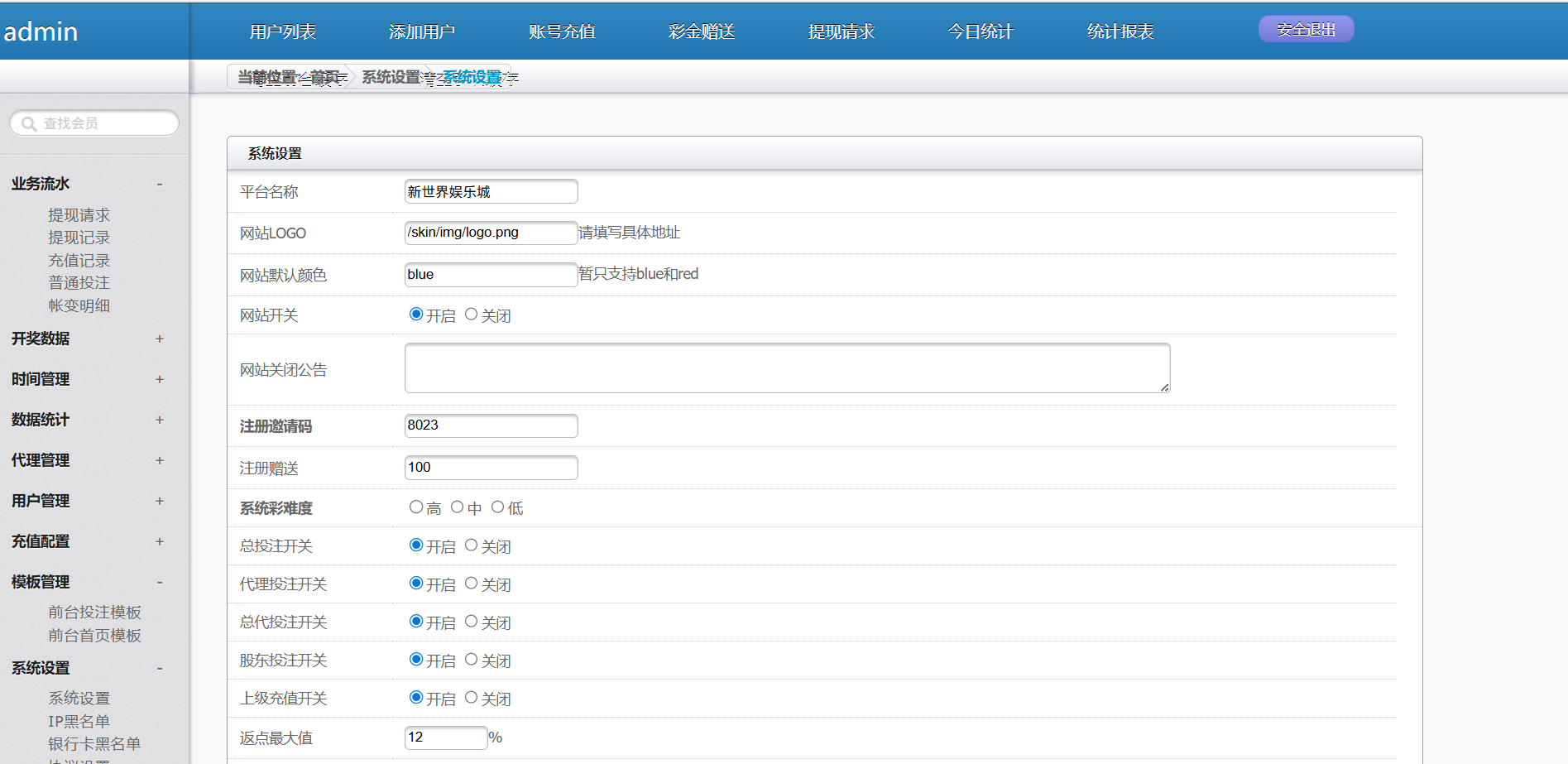Collapse the 业务流水 section
This screenshot has width=1568, height=764.
[160, 184]
